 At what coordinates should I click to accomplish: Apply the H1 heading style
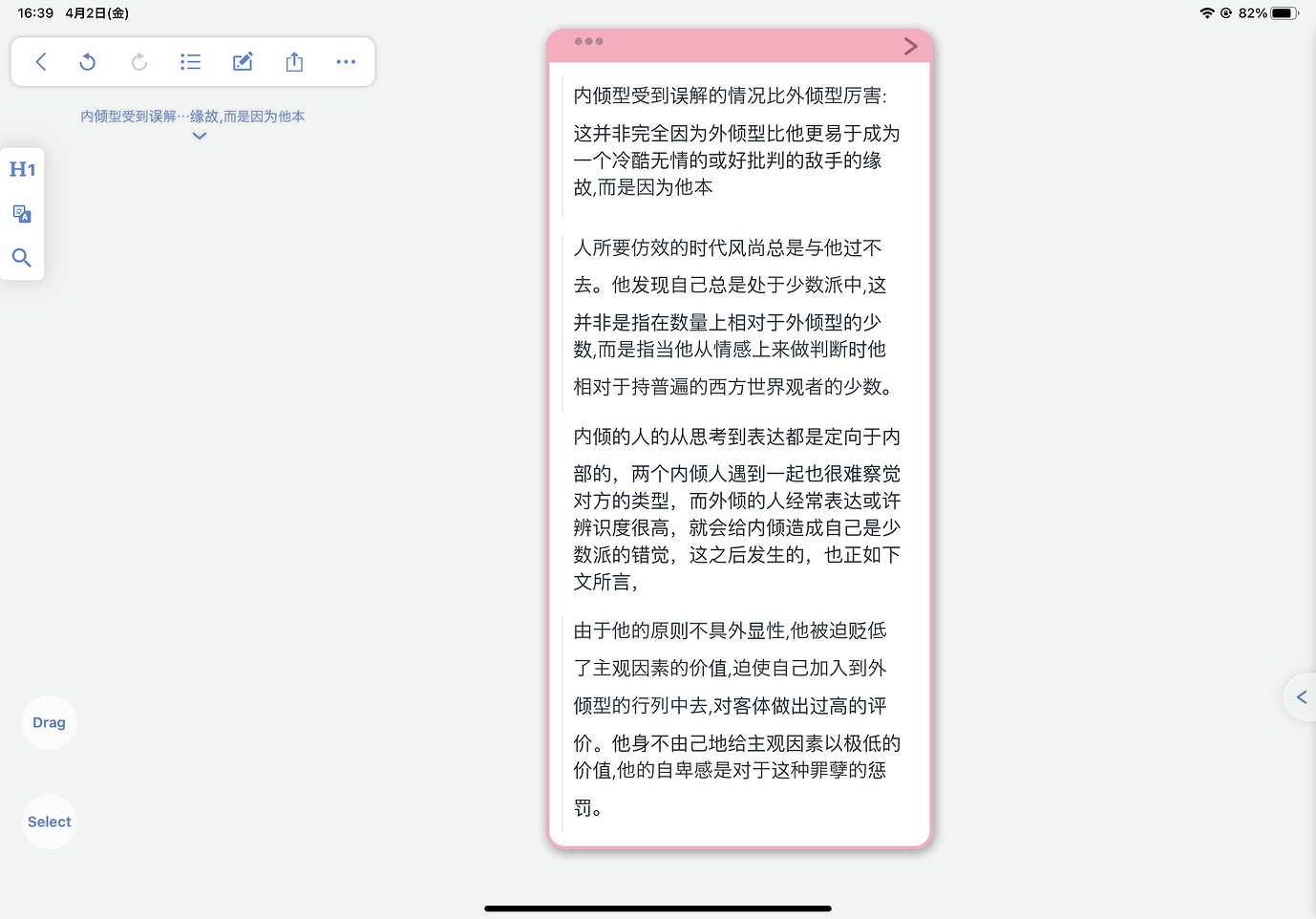(22, 169)
